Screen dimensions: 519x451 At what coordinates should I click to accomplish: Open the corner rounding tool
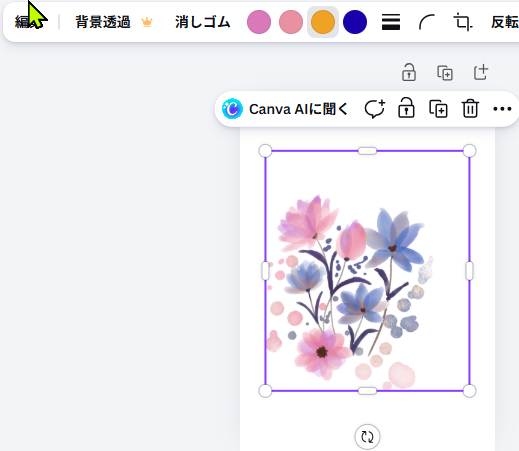(x=427, y=22)
